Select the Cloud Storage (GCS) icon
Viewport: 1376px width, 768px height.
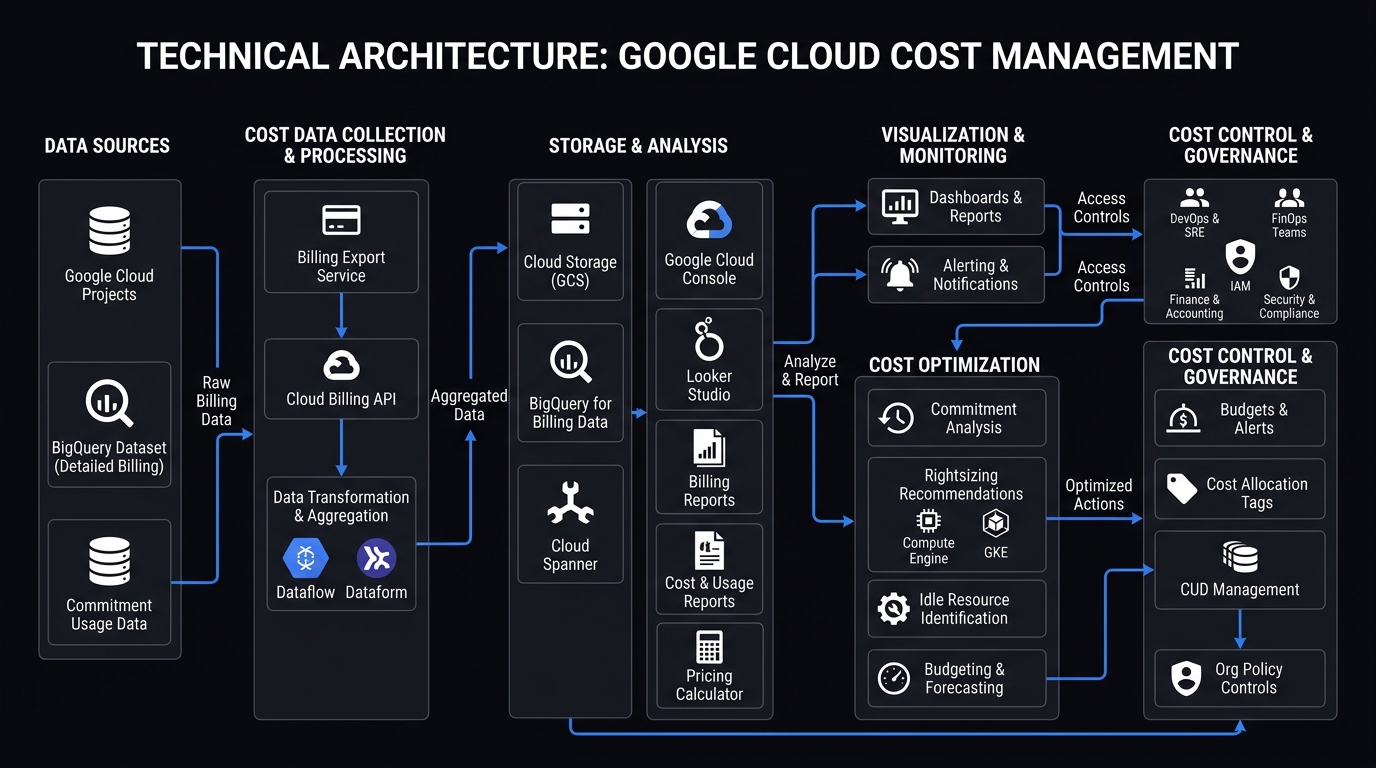click(570, 220)
